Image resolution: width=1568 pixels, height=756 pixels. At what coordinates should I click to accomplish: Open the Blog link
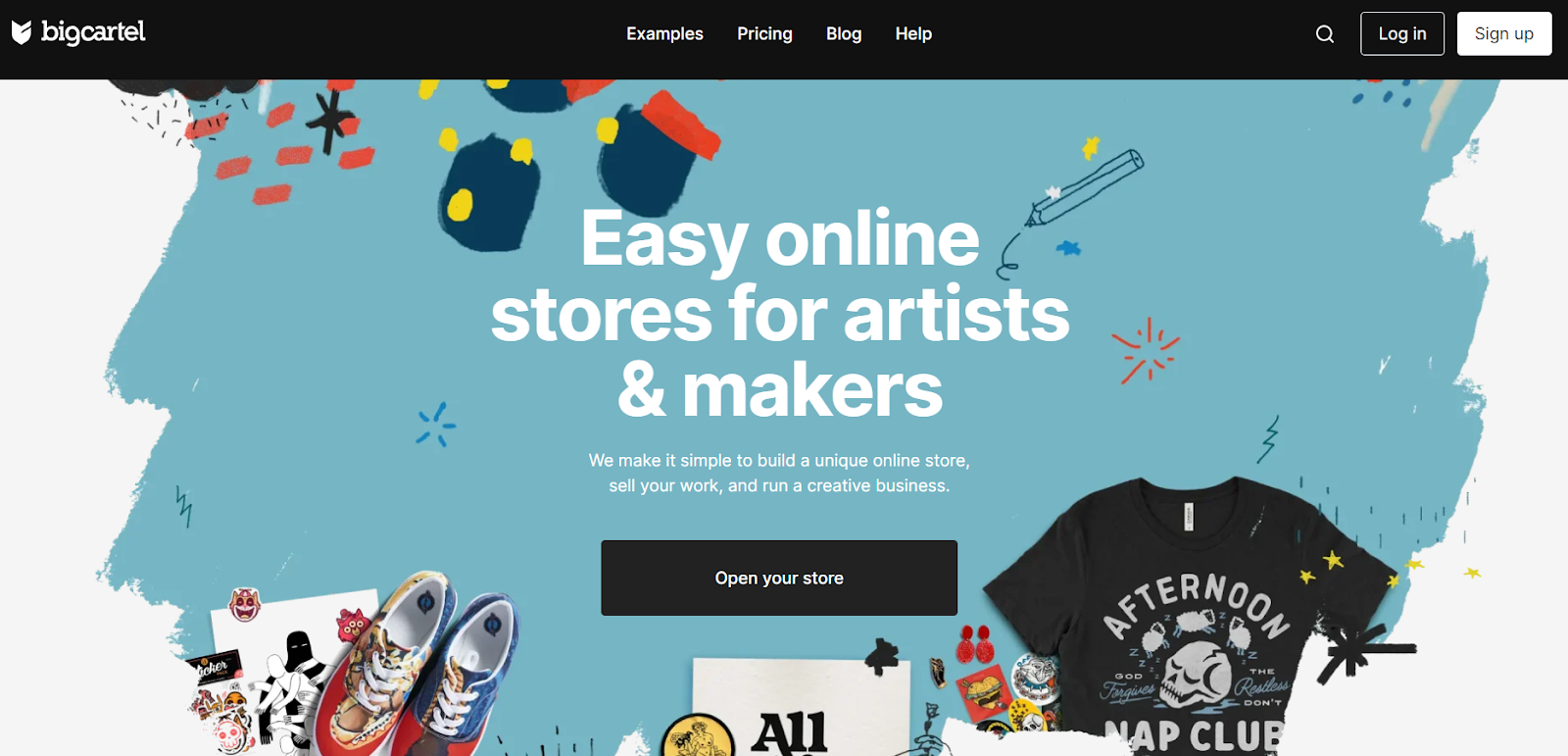[844, 33]
